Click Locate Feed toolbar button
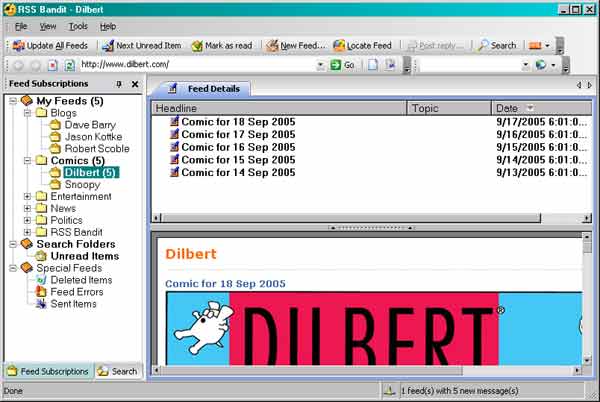This screenshot has width=600, height=402. pos(362,46)
